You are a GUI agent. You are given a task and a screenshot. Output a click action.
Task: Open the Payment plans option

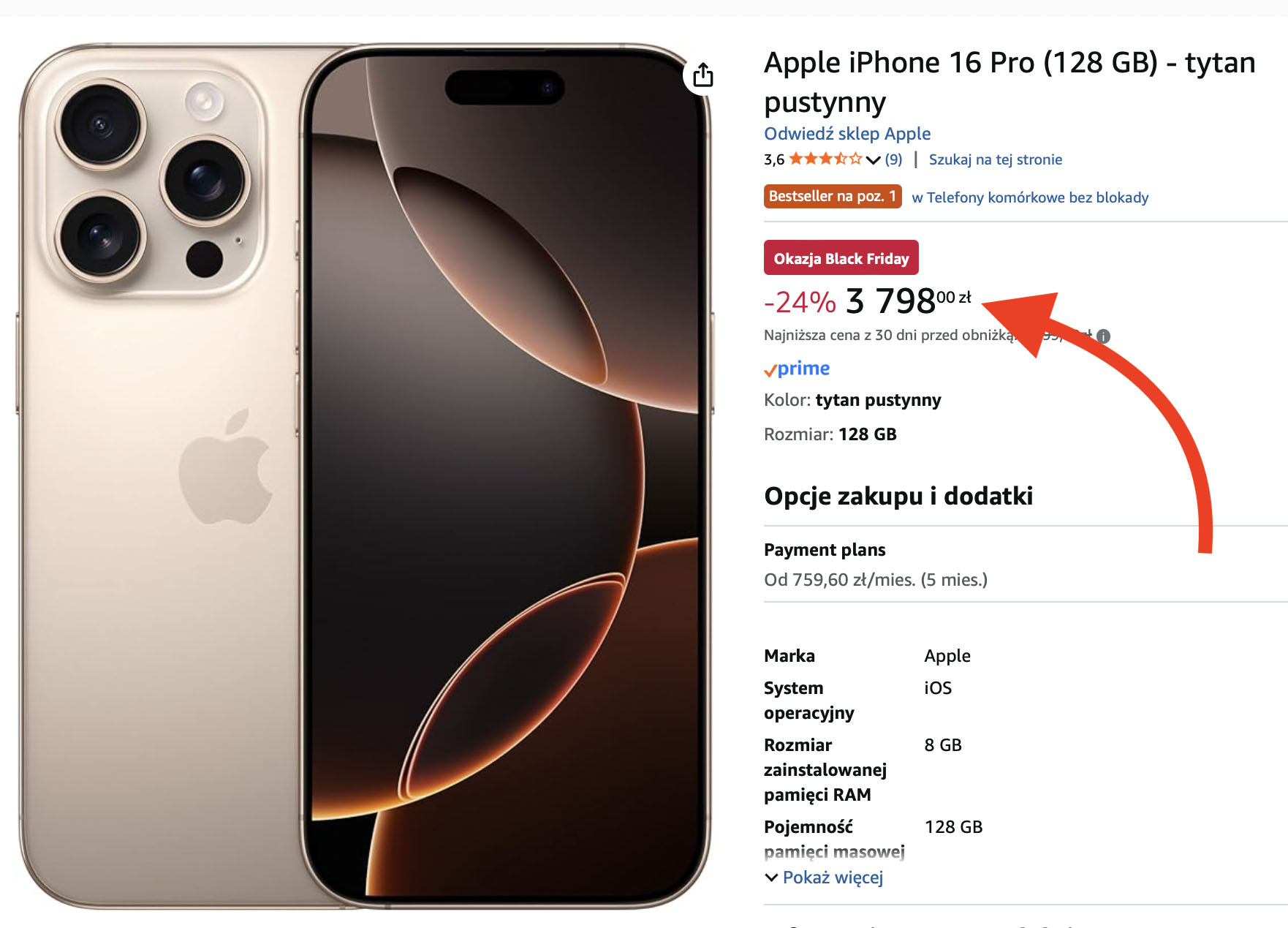coord(1026,565)
